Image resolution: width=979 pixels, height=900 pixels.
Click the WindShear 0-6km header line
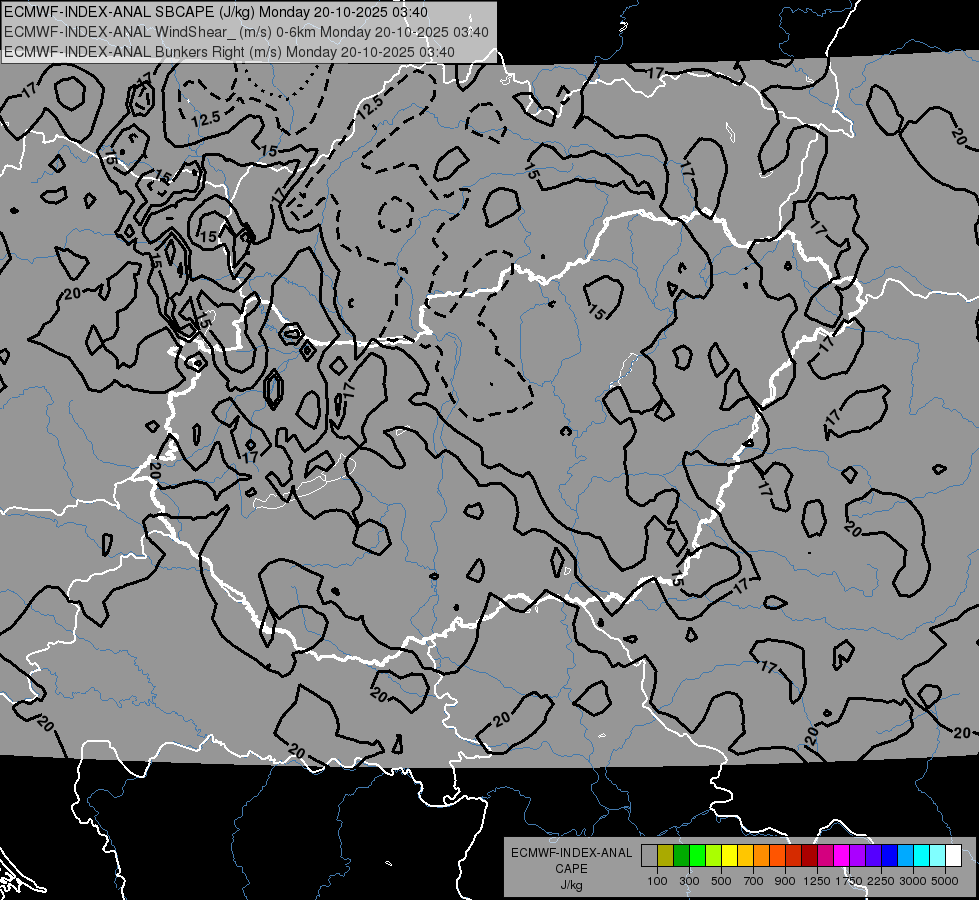tap(246, 32)
